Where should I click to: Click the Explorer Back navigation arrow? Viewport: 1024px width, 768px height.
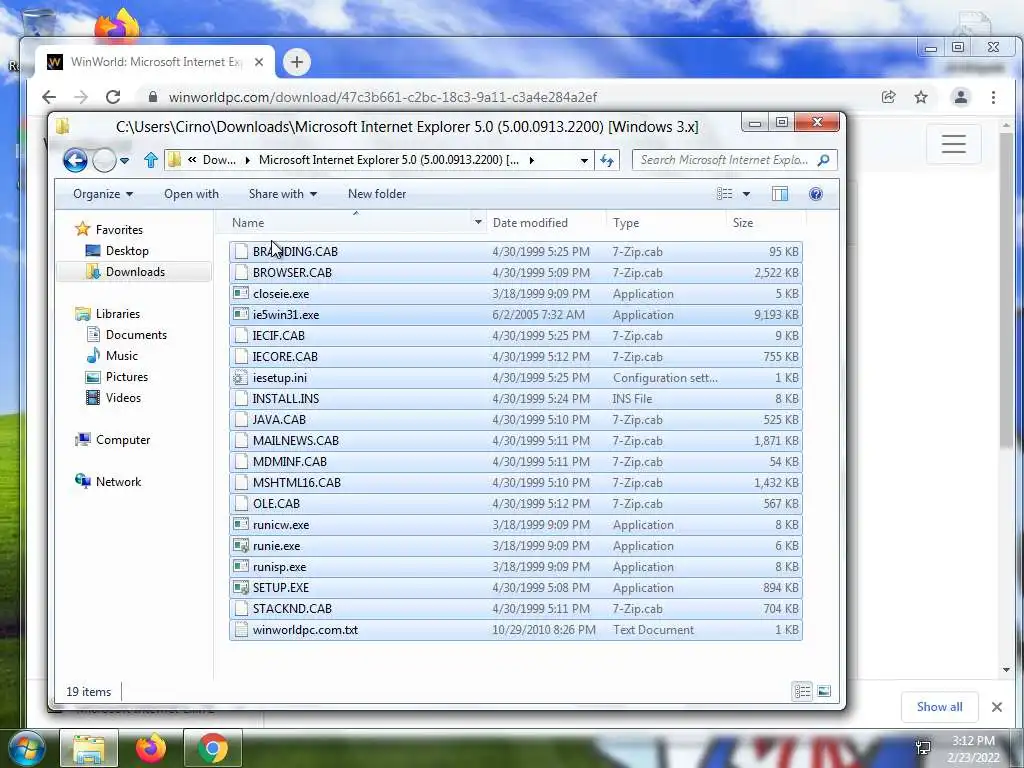[75, 160]
